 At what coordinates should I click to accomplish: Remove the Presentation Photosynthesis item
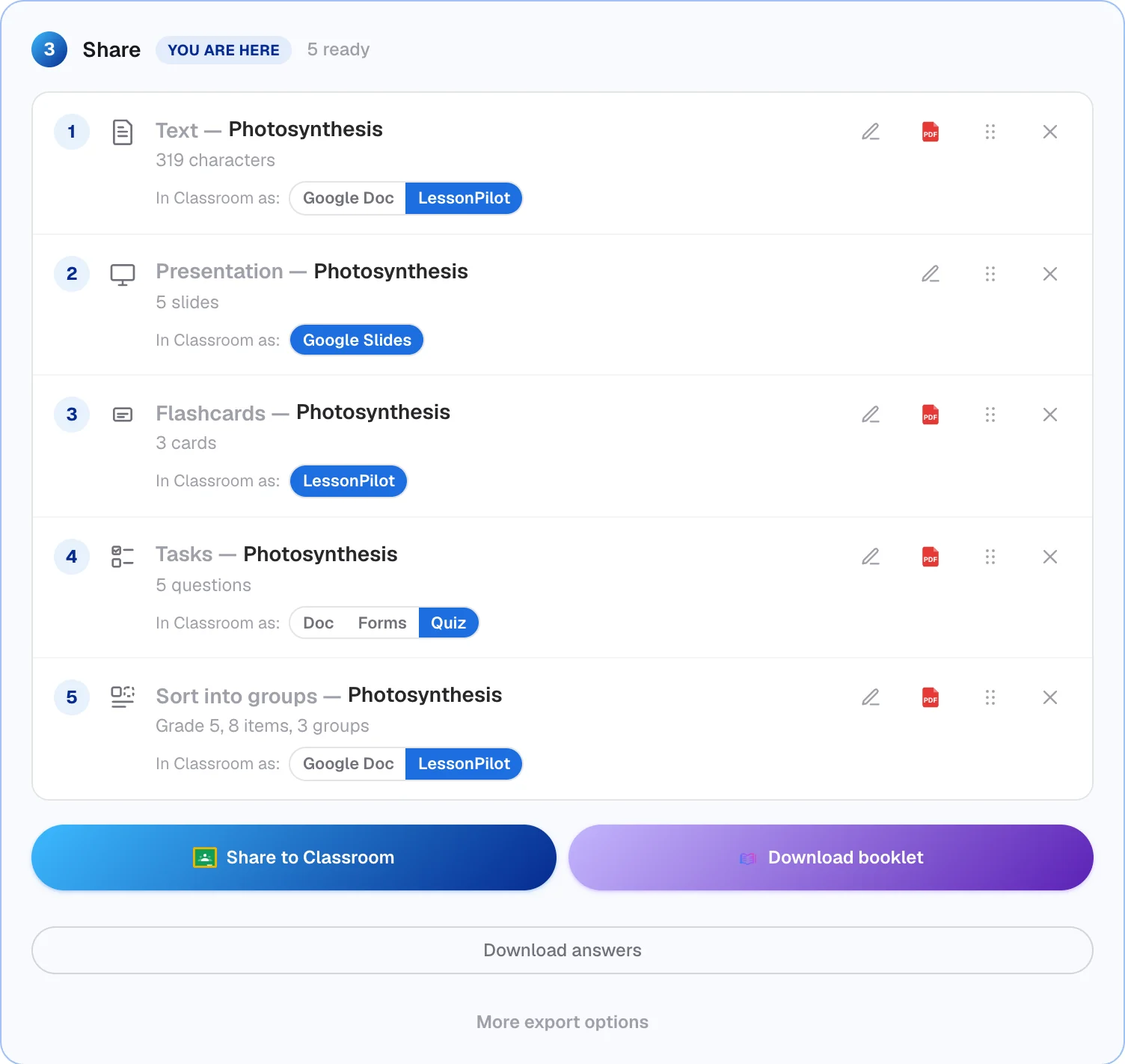pos(1050,274)
